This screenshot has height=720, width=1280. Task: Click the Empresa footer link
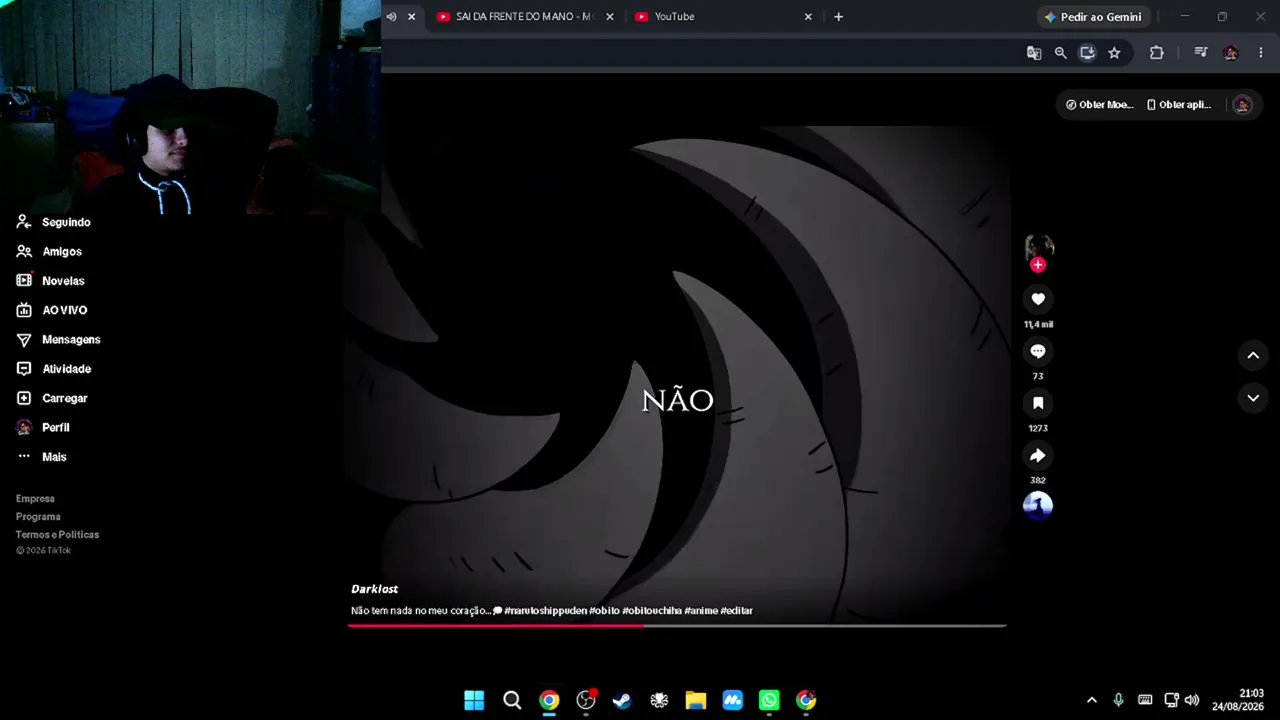tap(35, 499)
